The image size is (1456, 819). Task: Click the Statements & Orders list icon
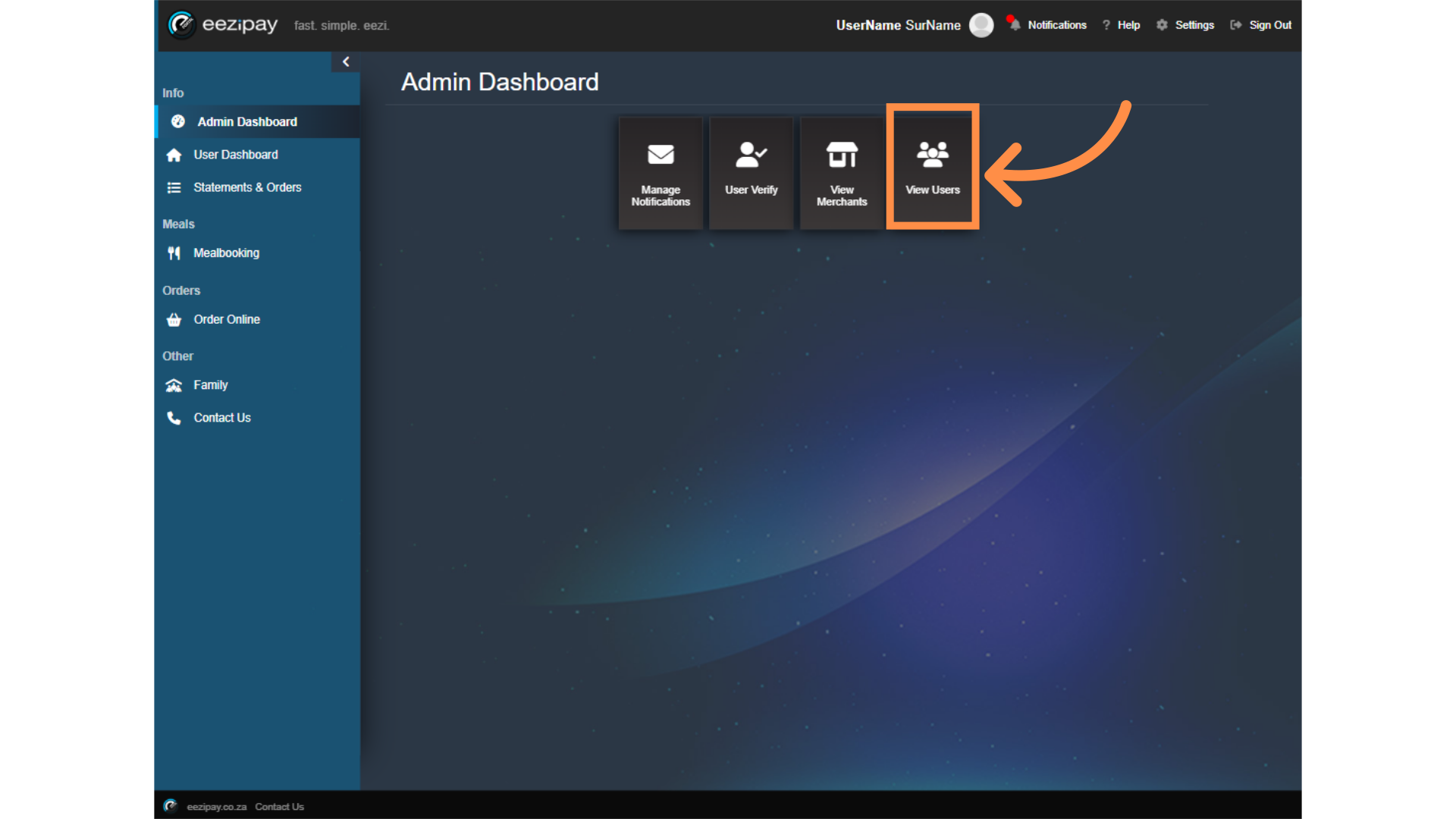[174, 187]
